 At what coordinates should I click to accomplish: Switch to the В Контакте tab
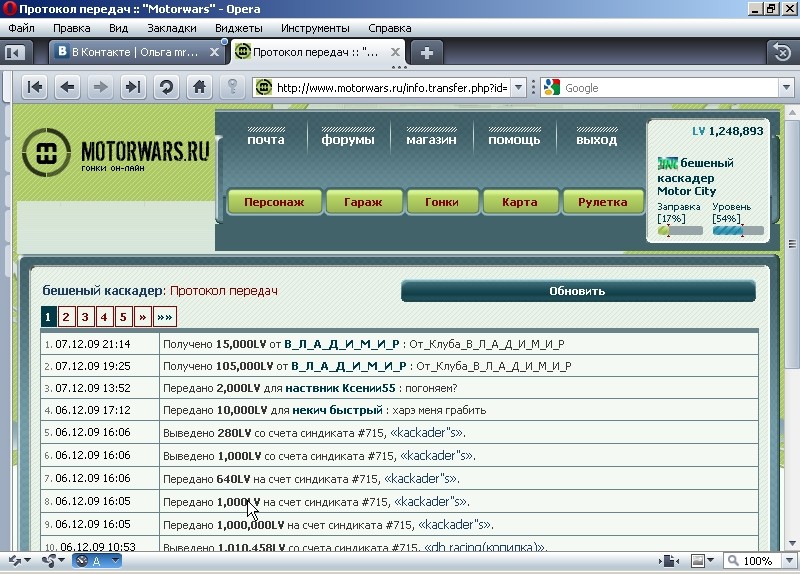pos(135,52)
